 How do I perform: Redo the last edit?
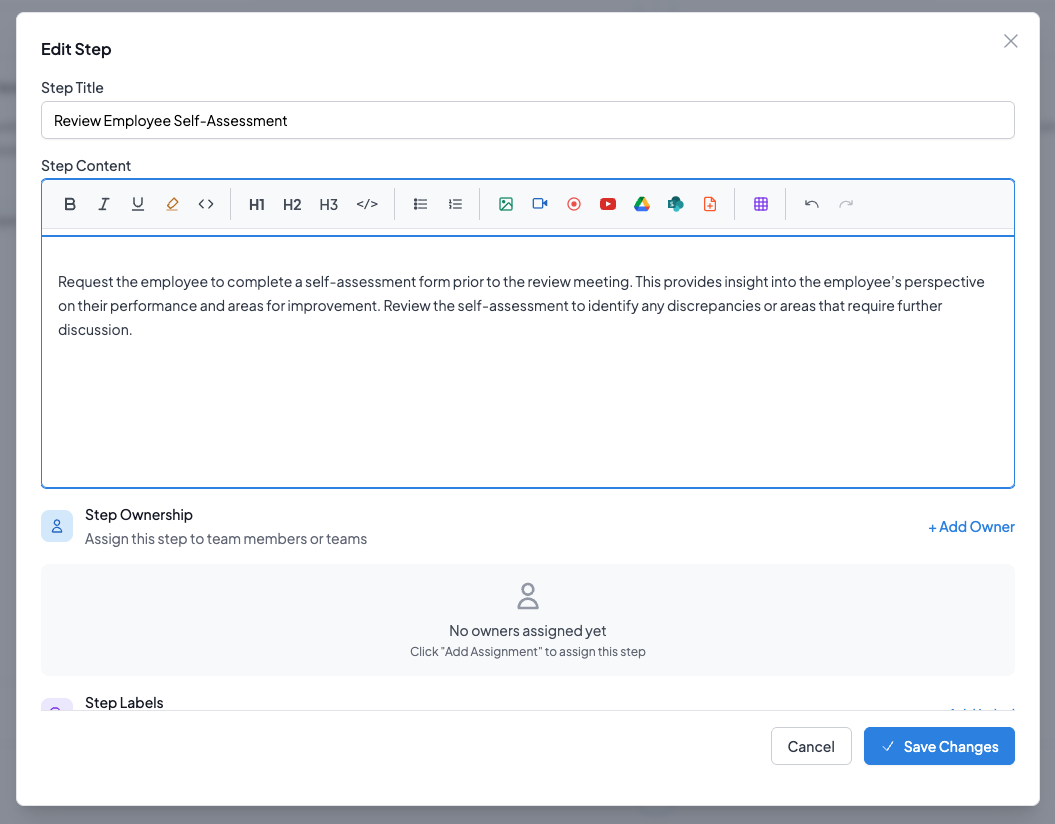(846, 204)
